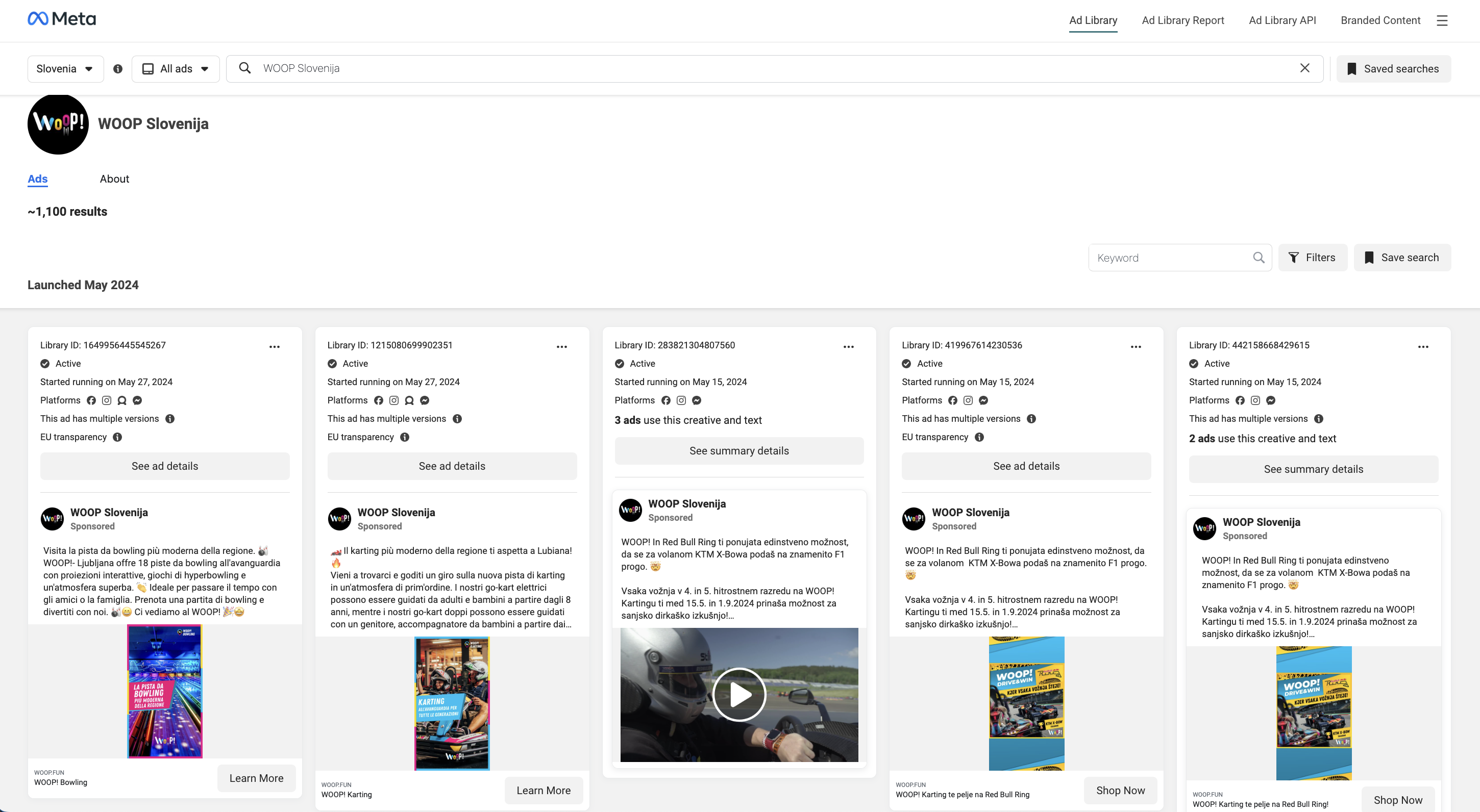Open Ad Library API
This screenshot has height=812, width=1480.
[1282, 21]
